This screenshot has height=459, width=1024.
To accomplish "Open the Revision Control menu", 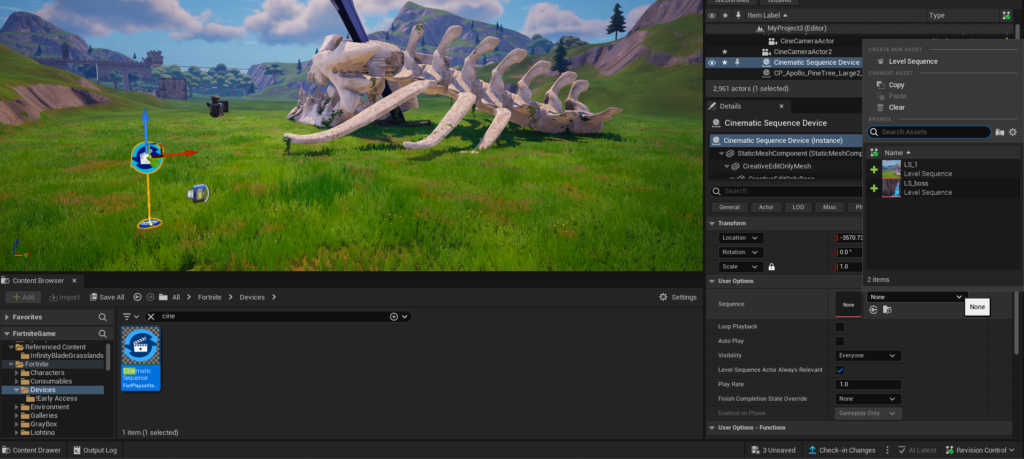I will pyautogui.click(x=980, y=450).
